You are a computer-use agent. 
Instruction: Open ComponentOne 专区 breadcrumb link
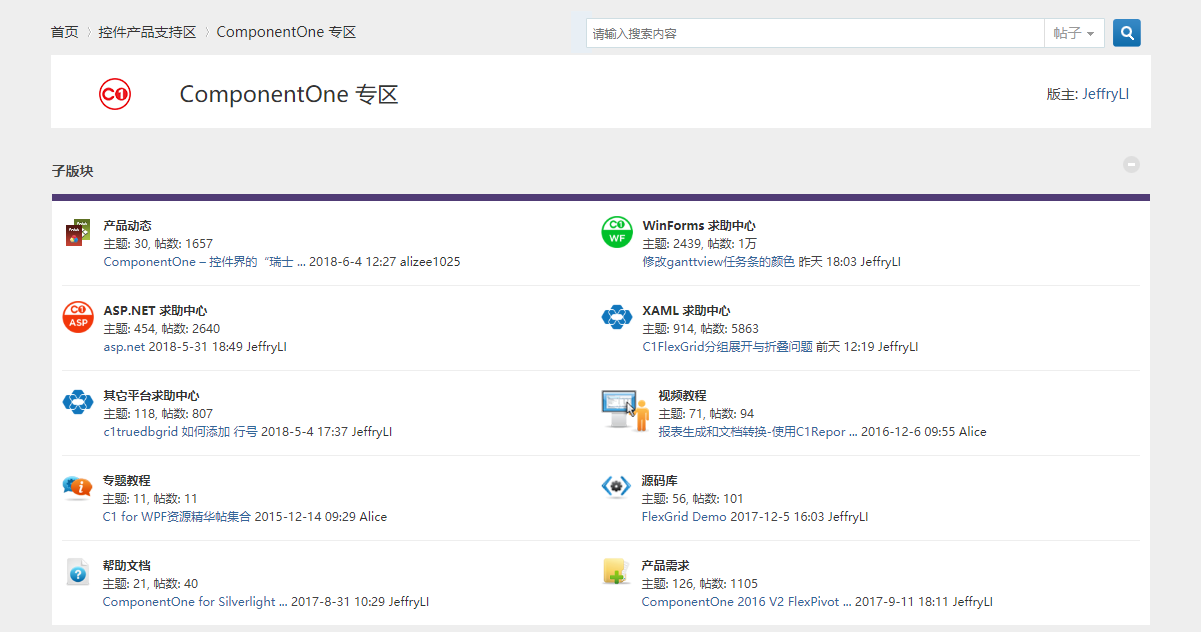286,32
